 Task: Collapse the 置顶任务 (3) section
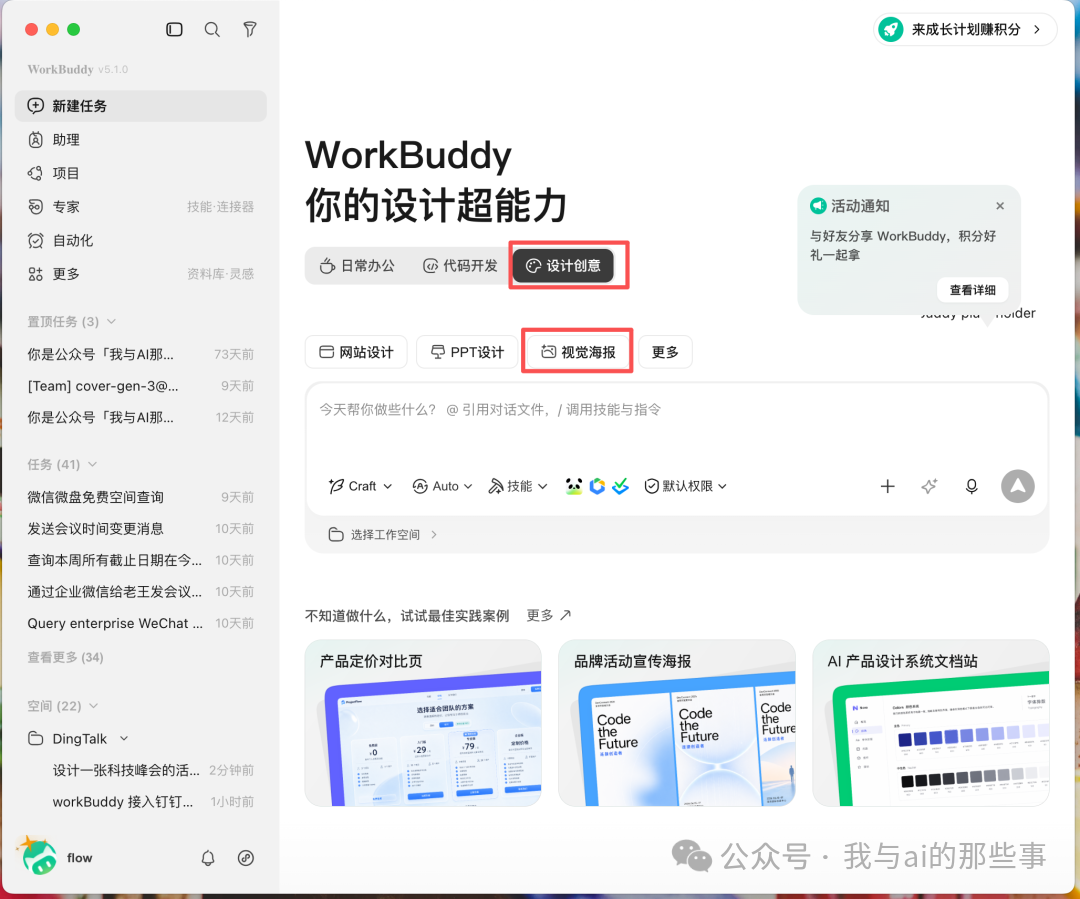pos(72,322)
